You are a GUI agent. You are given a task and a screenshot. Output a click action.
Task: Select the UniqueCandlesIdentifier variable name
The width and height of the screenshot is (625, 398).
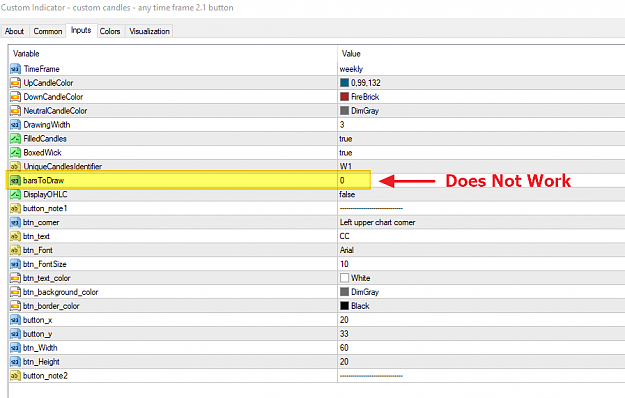tap(63, 166)
